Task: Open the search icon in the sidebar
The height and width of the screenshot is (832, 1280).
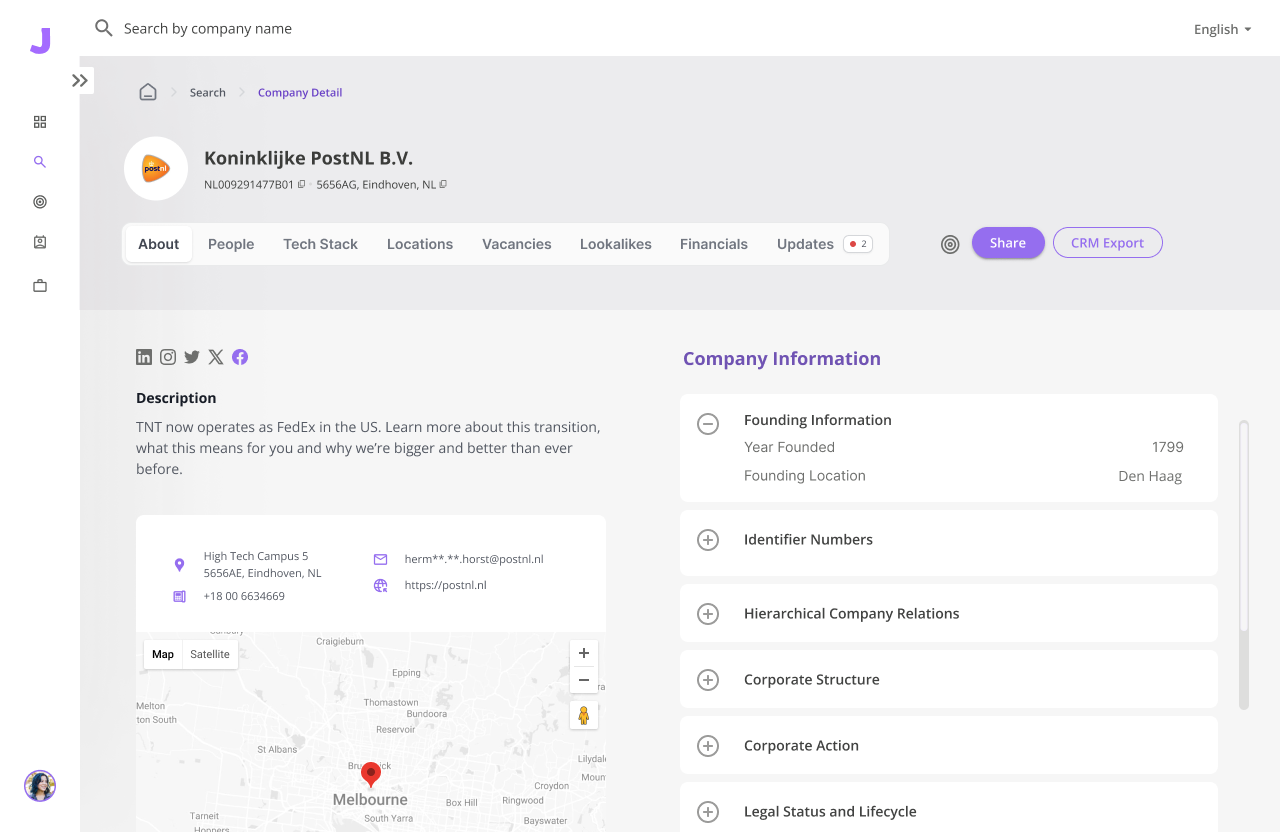Action: pos(40,162)
